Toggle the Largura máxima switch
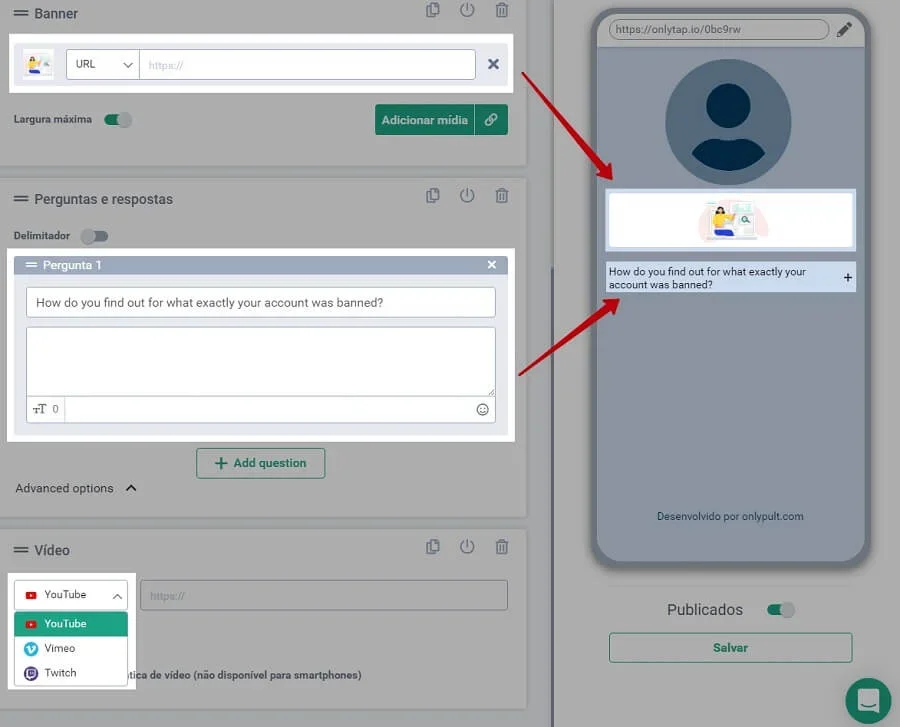Viewport: 900px width, 727px height. 118,120
